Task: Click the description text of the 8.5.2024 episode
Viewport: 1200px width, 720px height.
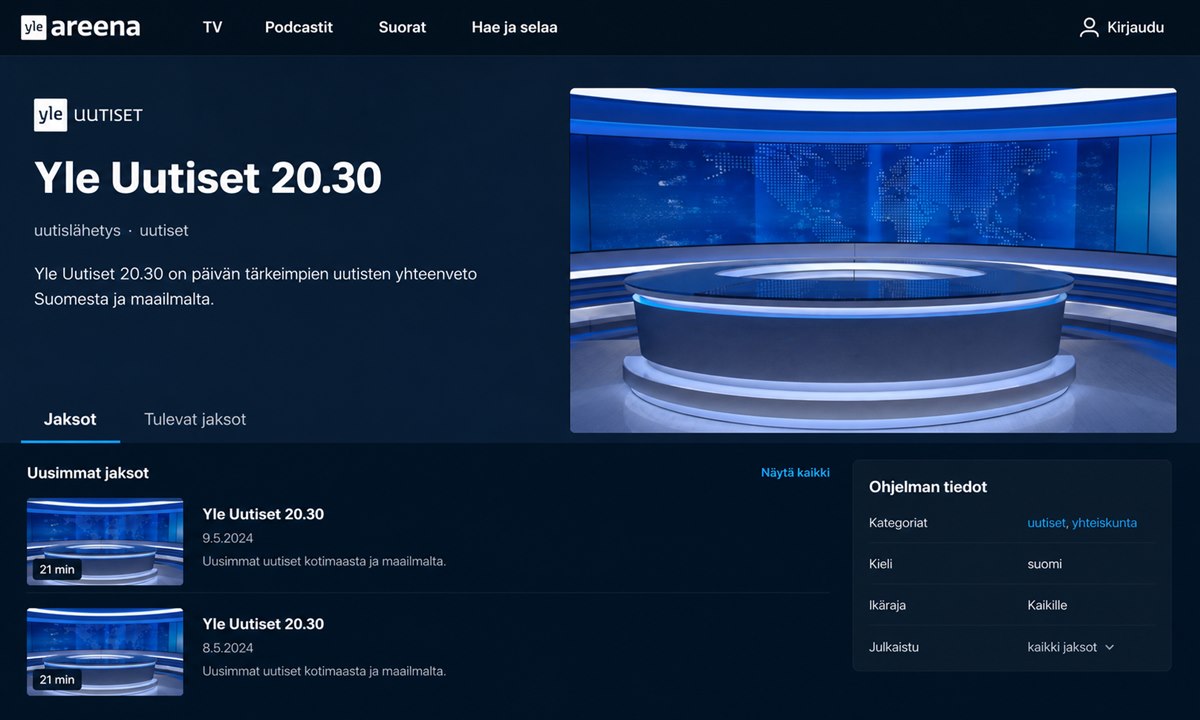Action: pyautogui.click(x=324, y=671)
